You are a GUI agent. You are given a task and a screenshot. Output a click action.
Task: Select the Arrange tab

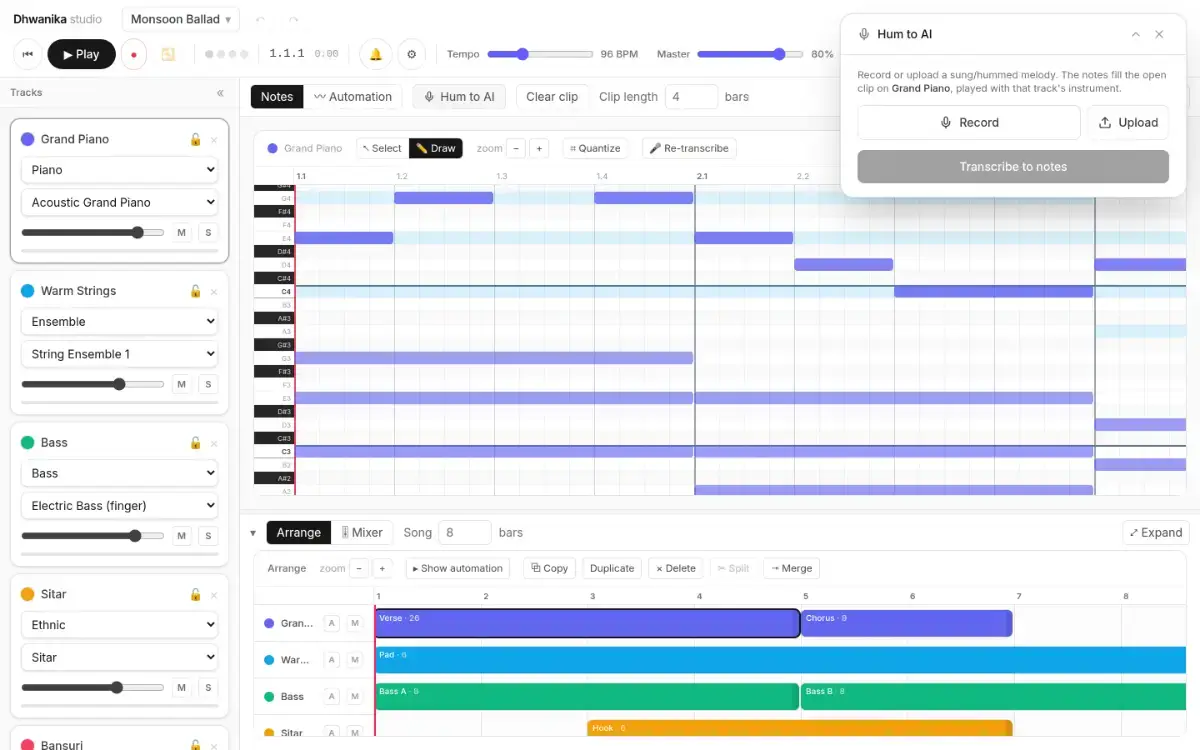click(299, 533)
